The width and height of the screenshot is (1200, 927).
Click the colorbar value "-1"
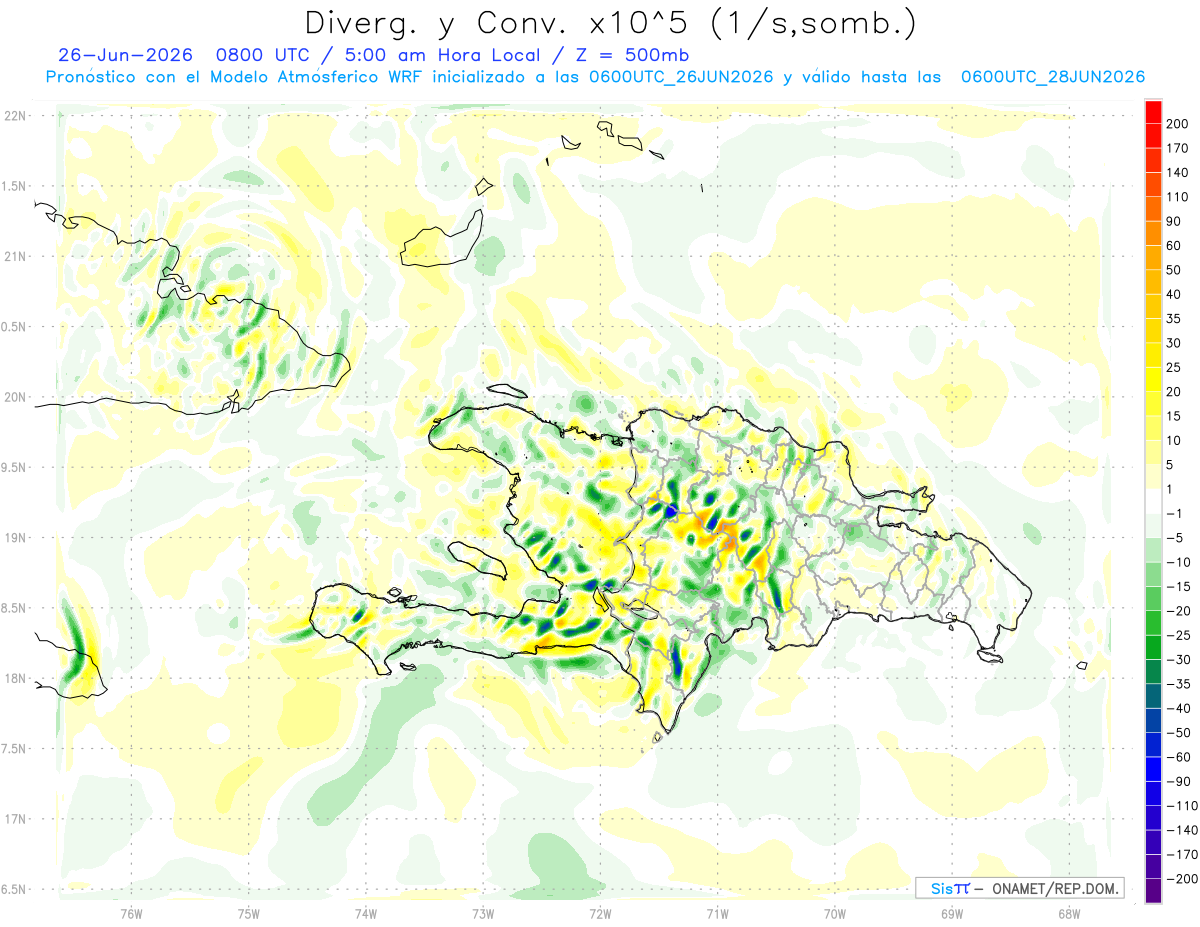(1175, 514)
